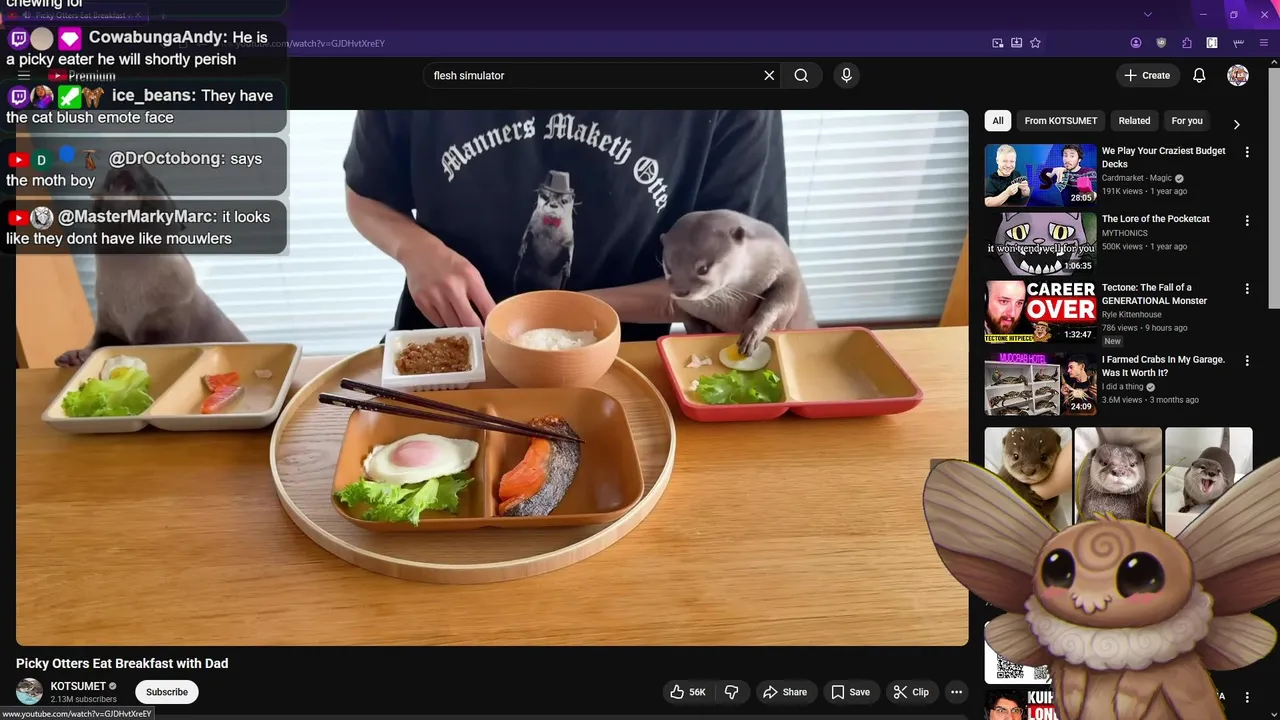
Task: Click the 2.13M subscribers text
Action: (83, 699)
